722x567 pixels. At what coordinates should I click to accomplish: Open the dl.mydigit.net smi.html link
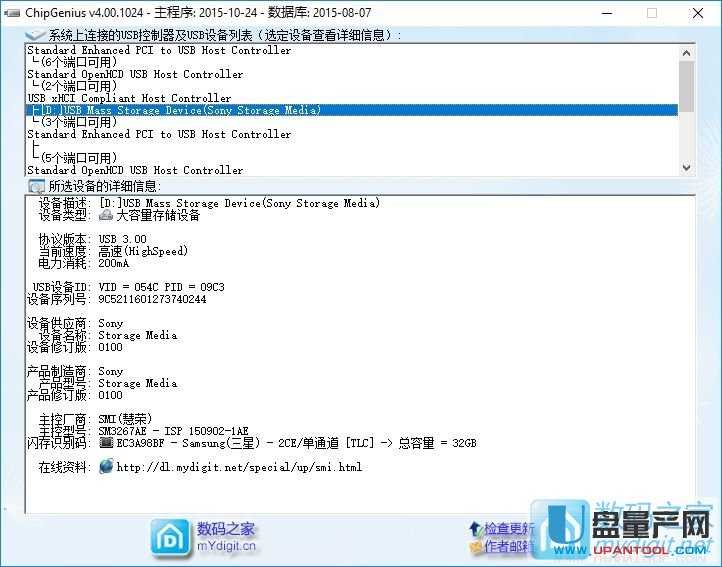tap(239, 467)
